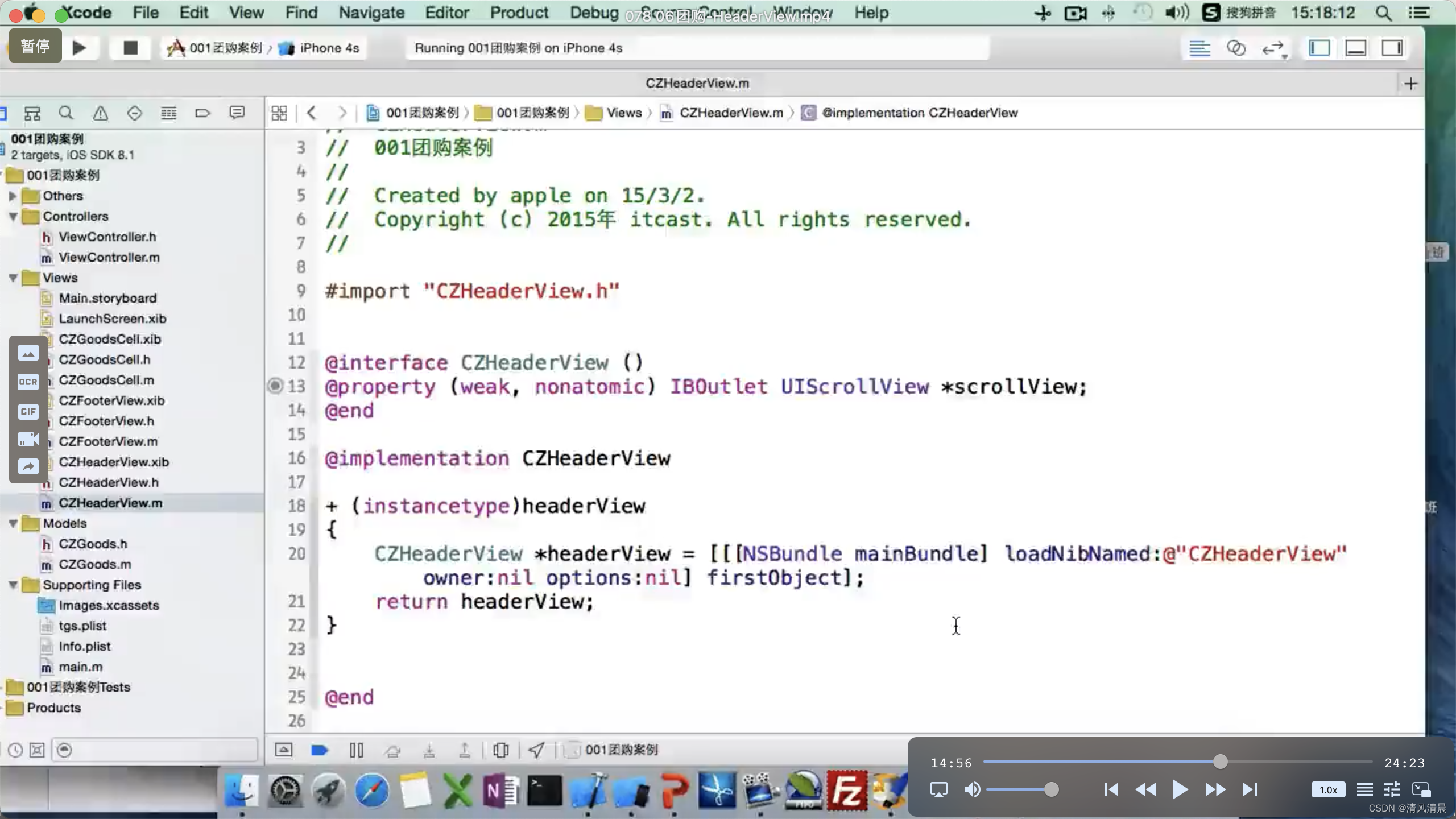
Task: Show the Version editor
Action: [x=1273, y=48]
